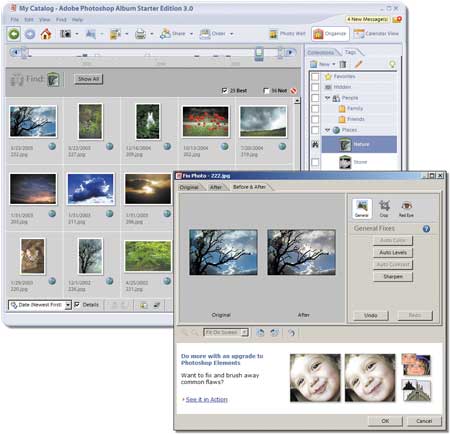The image size is (450, 434).
Task: Click the rotate left icon in Fix Photo
Action: coord(260,332)
